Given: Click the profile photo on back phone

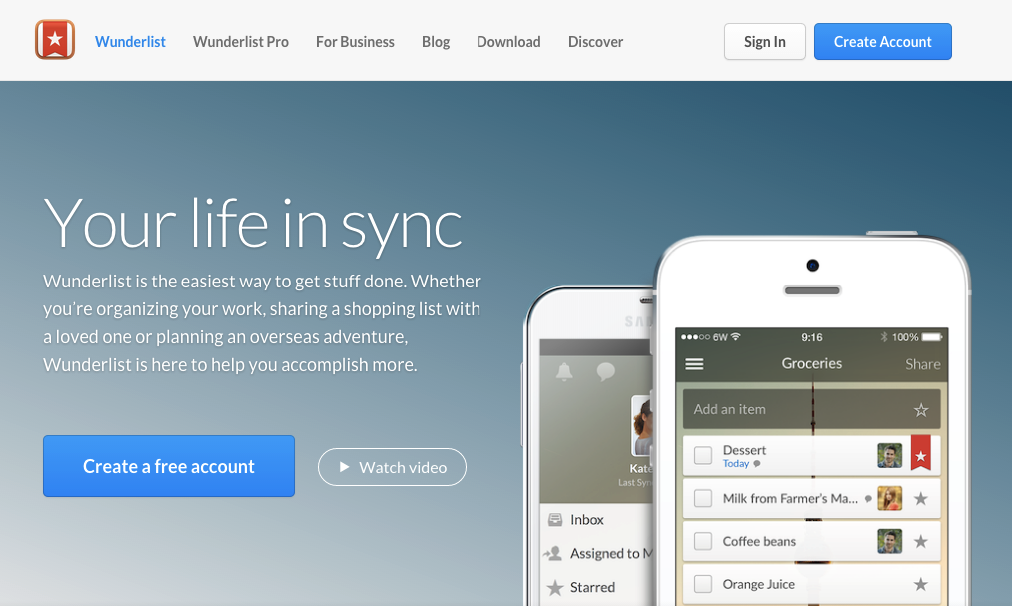Looking at the screenshot, I should click(642, 426).
